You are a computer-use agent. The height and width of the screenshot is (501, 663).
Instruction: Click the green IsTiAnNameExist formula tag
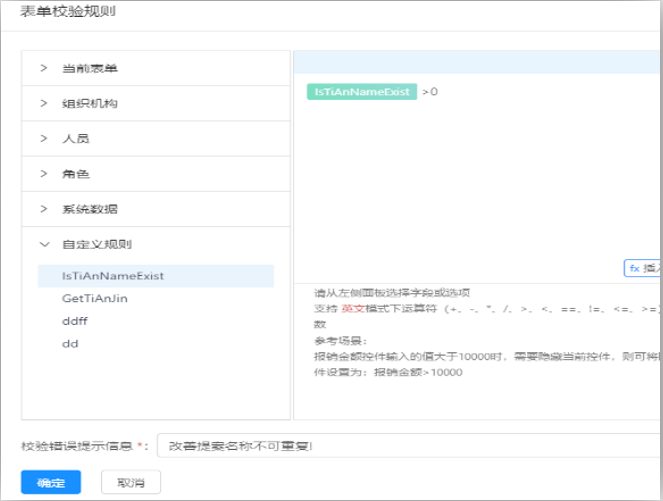pyautogui.click(x=360, y=92)
